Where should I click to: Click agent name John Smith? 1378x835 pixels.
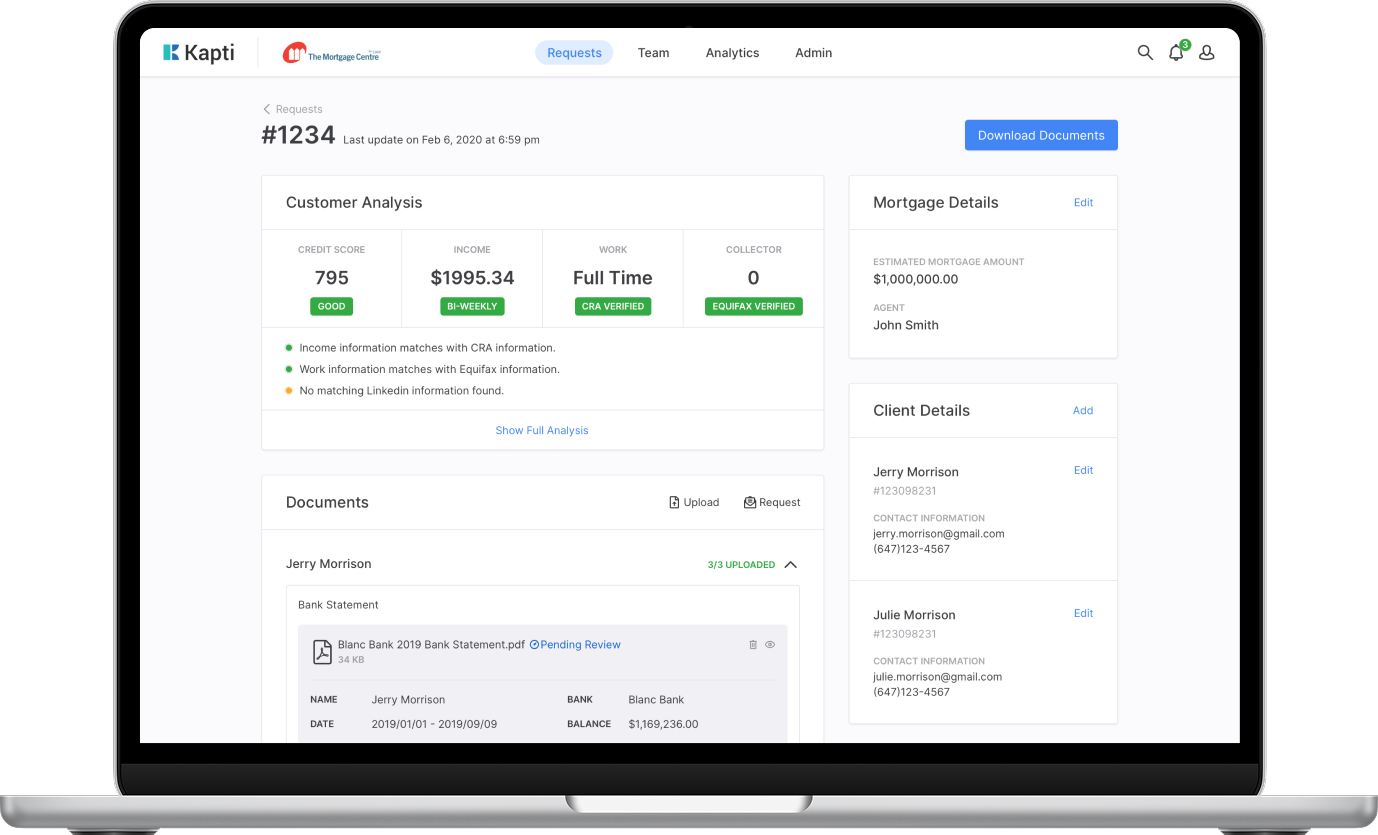pos(906,325)
